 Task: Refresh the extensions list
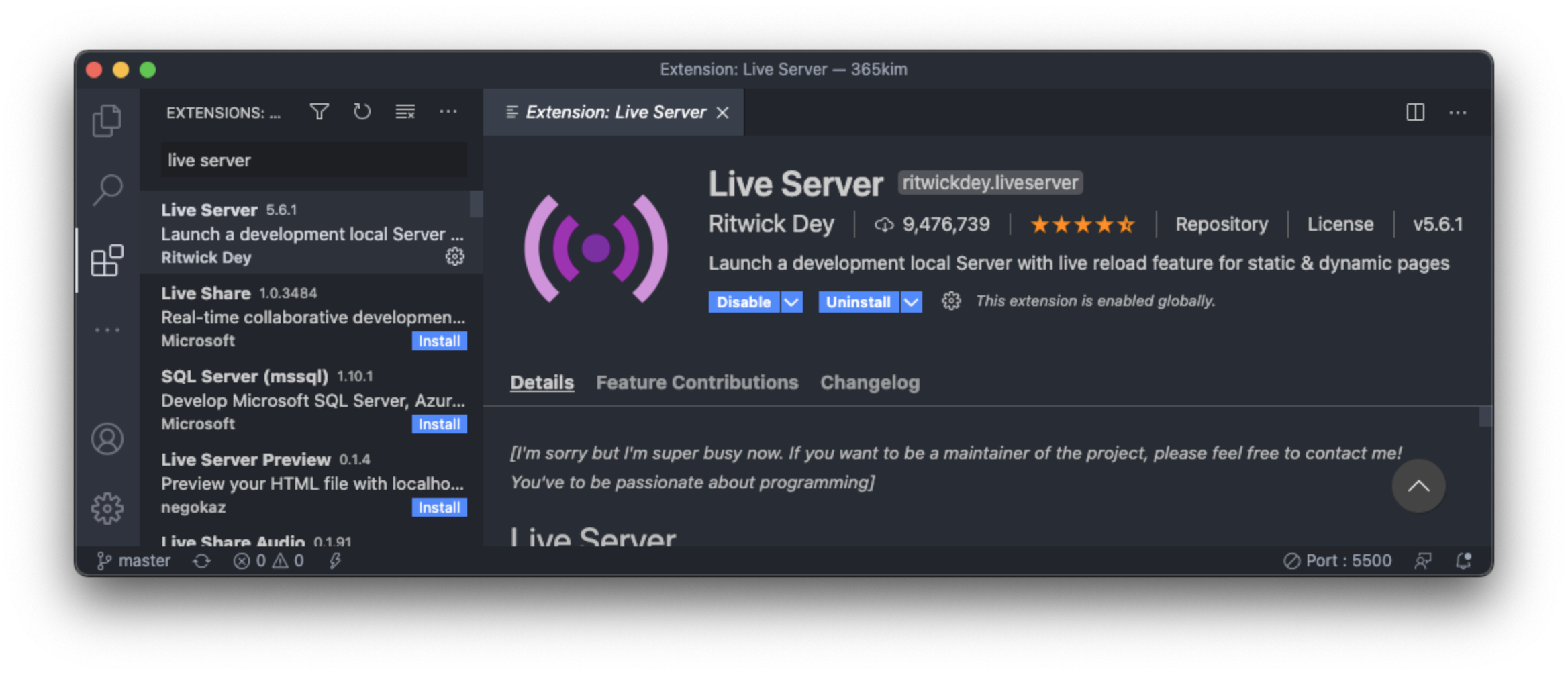coord(362,112)
